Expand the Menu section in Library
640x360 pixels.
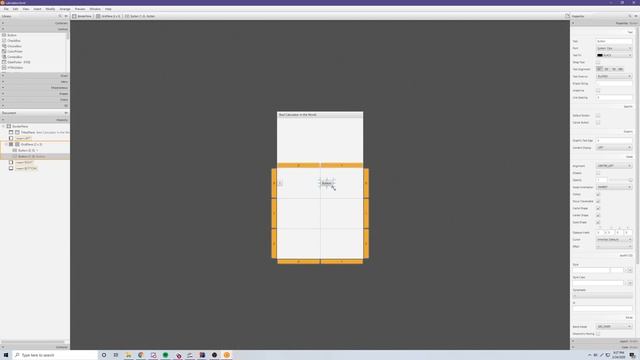click(x=35, y=82)
